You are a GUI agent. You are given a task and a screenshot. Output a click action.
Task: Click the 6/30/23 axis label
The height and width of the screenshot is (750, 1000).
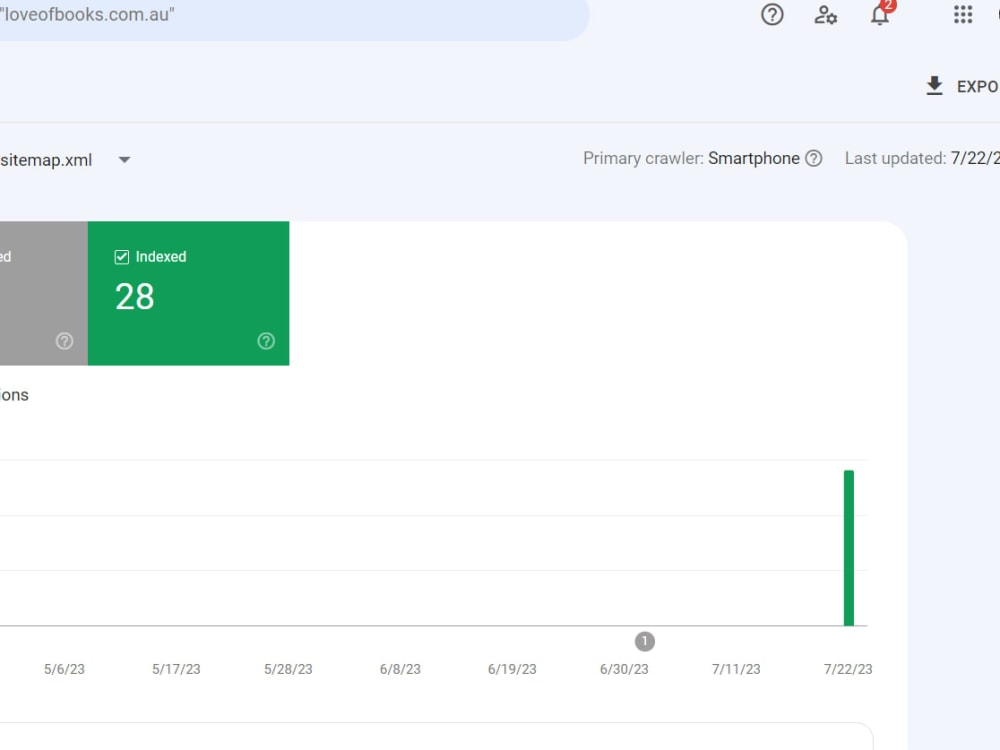click(x=624, y=669)
